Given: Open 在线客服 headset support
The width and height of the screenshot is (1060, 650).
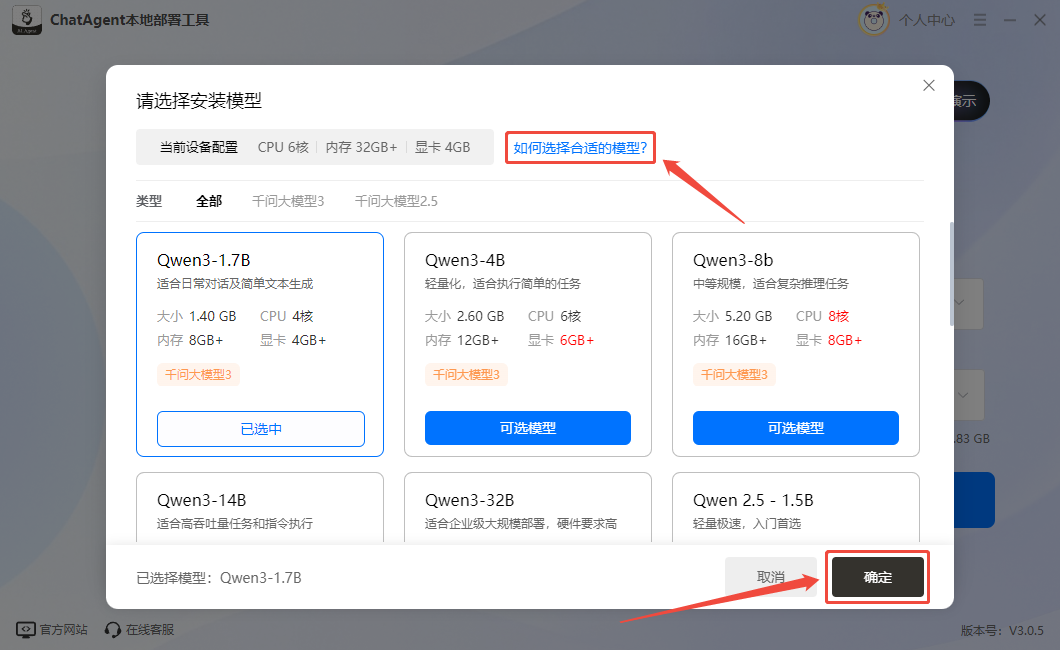Looking at the screenshot, I should (140, 629).
